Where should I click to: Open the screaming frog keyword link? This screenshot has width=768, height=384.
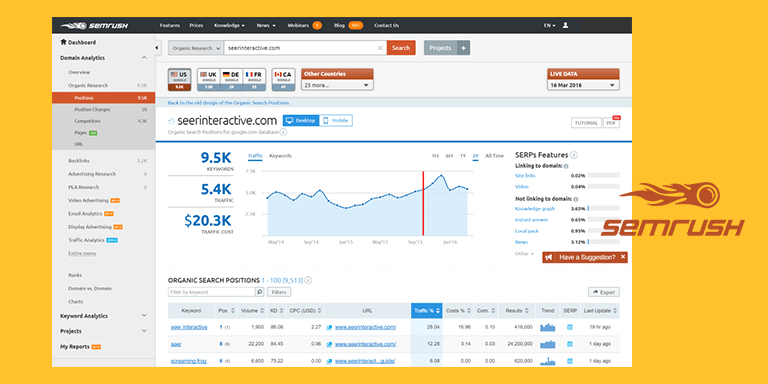click(189, 361)
